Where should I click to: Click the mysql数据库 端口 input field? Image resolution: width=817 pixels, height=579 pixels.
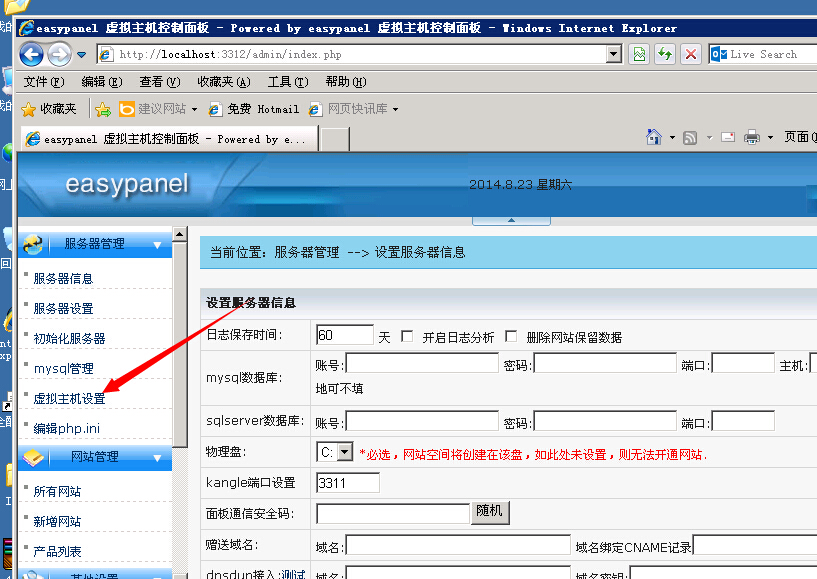pyautogui.click(x=743, y=363)
